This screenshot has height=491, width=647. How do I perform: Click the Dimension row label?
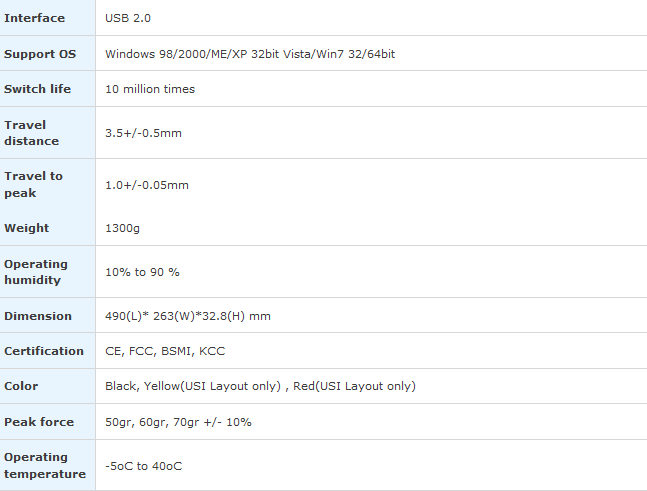(38, 316)
